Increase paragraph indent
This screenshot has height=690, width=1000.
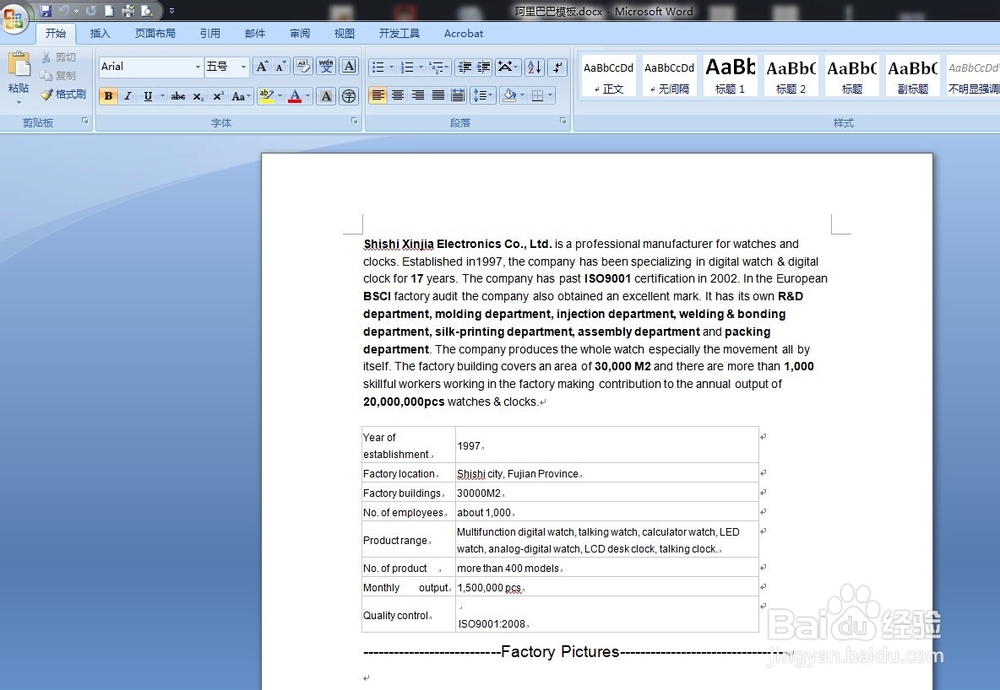(484, 66)
